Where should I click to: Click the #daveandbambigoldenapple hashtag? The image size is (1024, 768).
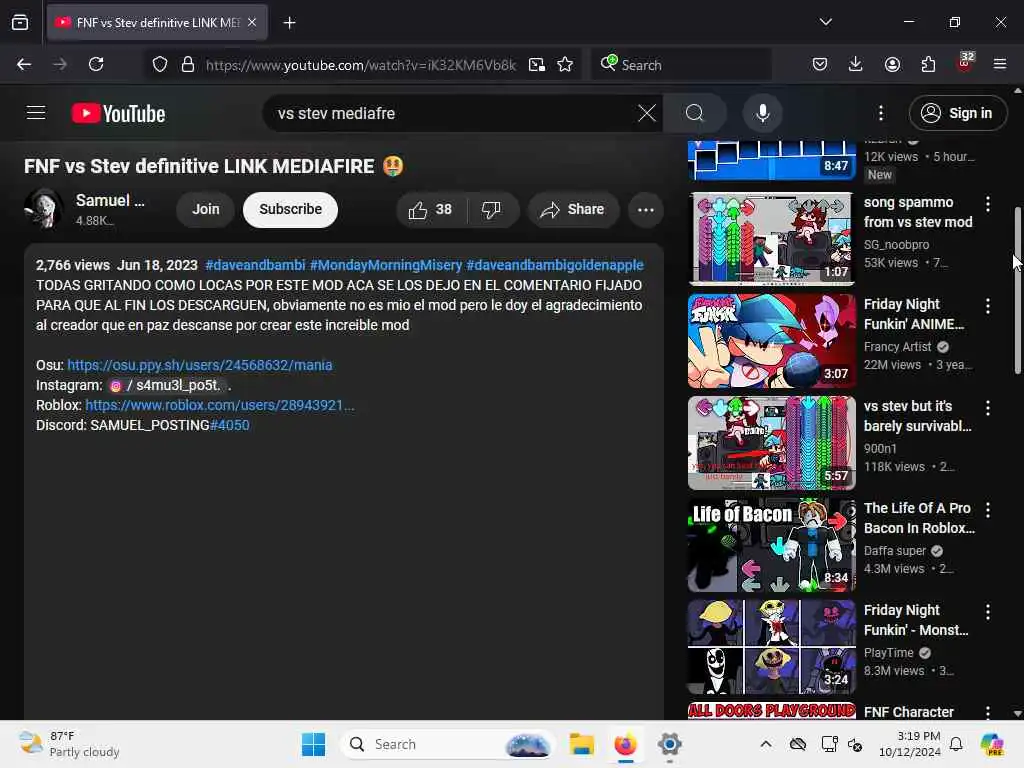[555, 265]
